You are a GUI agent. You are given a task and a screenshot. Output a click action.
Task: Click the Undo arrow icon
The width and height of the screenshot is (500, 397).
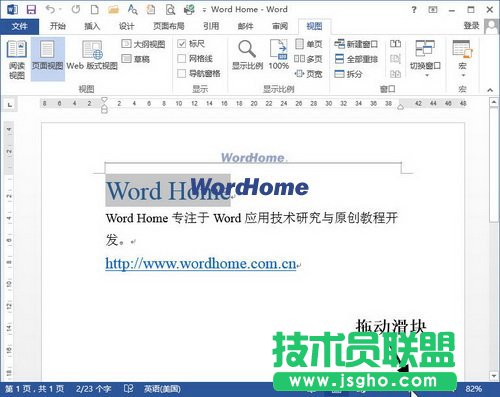(50, 9)
